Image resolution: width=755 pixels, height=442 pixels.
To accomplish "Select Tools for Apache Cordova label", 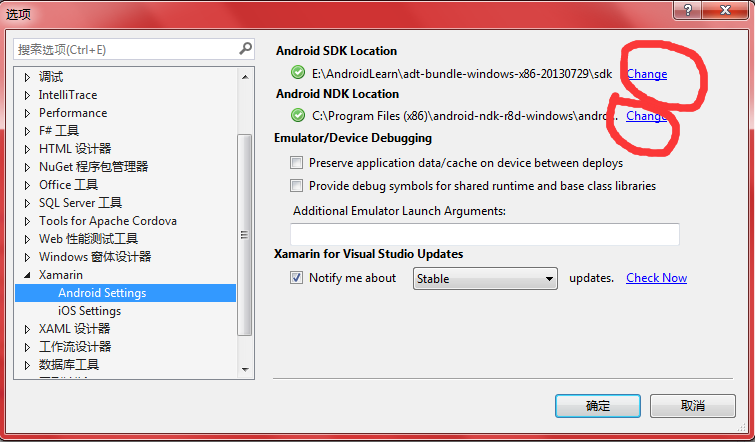I will 108,221.
